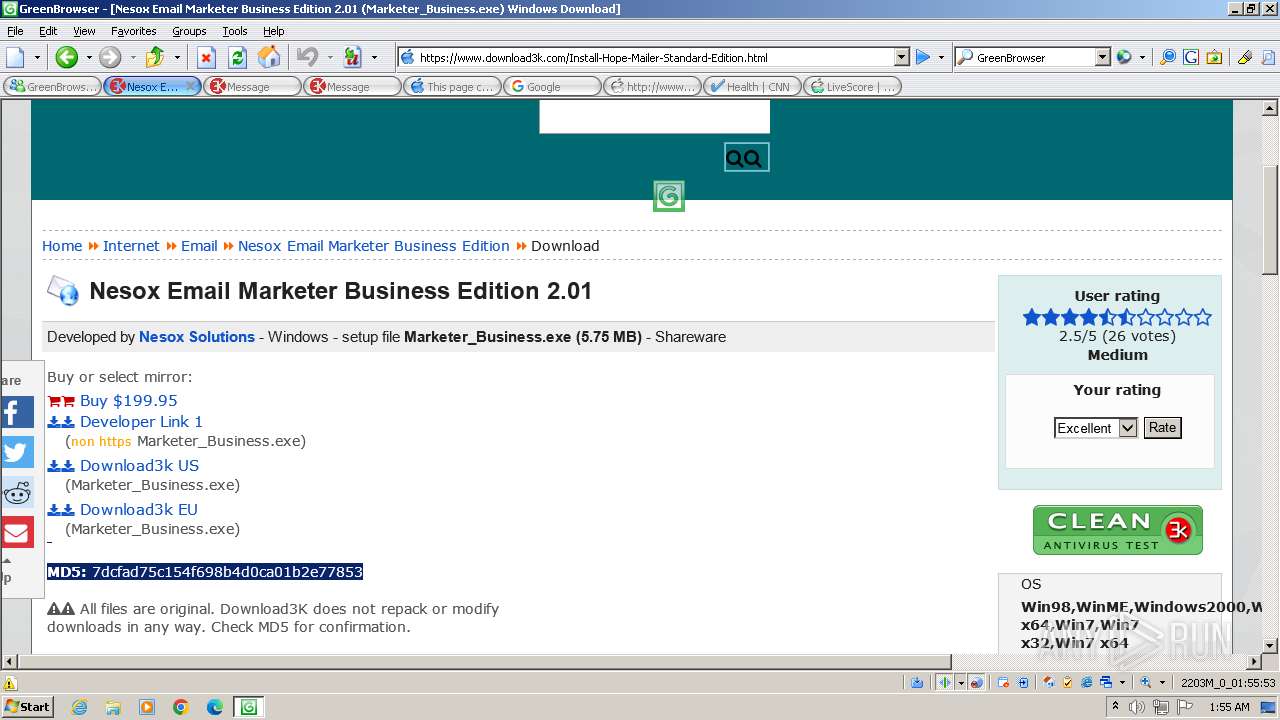Open the Tools menu

(x=235, y=31)
